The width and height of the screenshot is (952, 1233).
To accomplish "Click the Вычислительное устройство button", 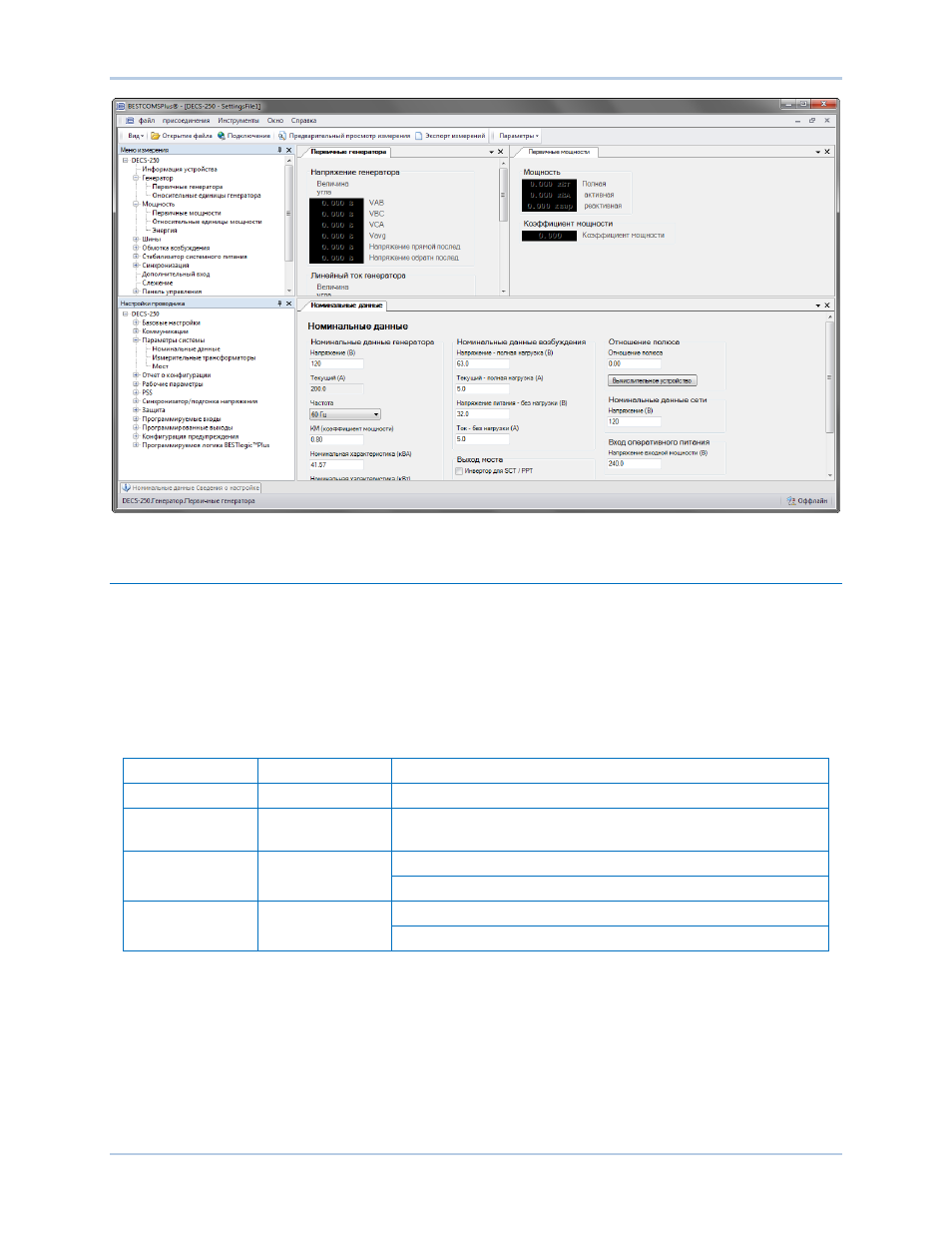I will 653,380.
